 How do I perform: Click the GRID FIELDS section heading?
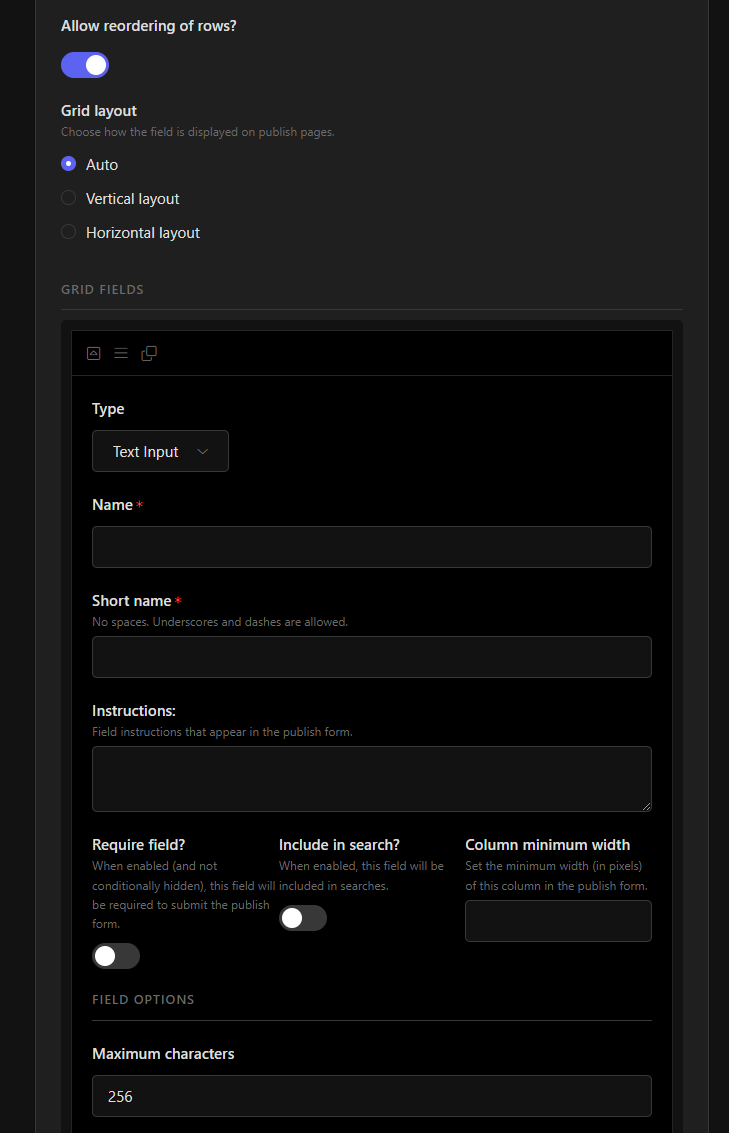coord(102,290)
